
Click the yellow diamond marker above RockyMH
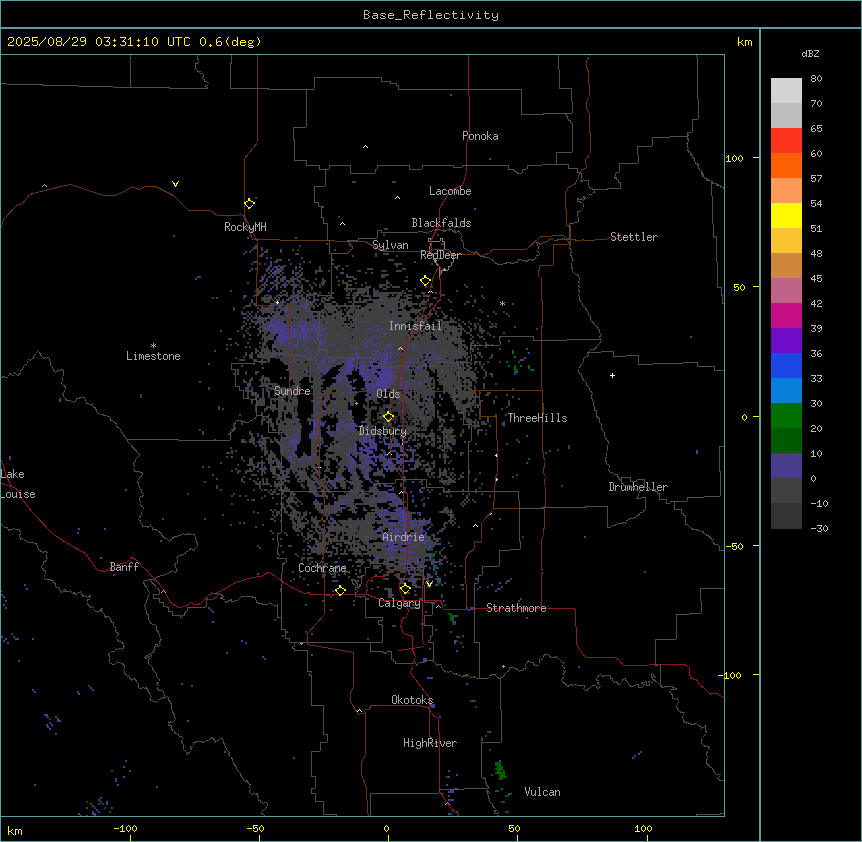tap(249, 203)
